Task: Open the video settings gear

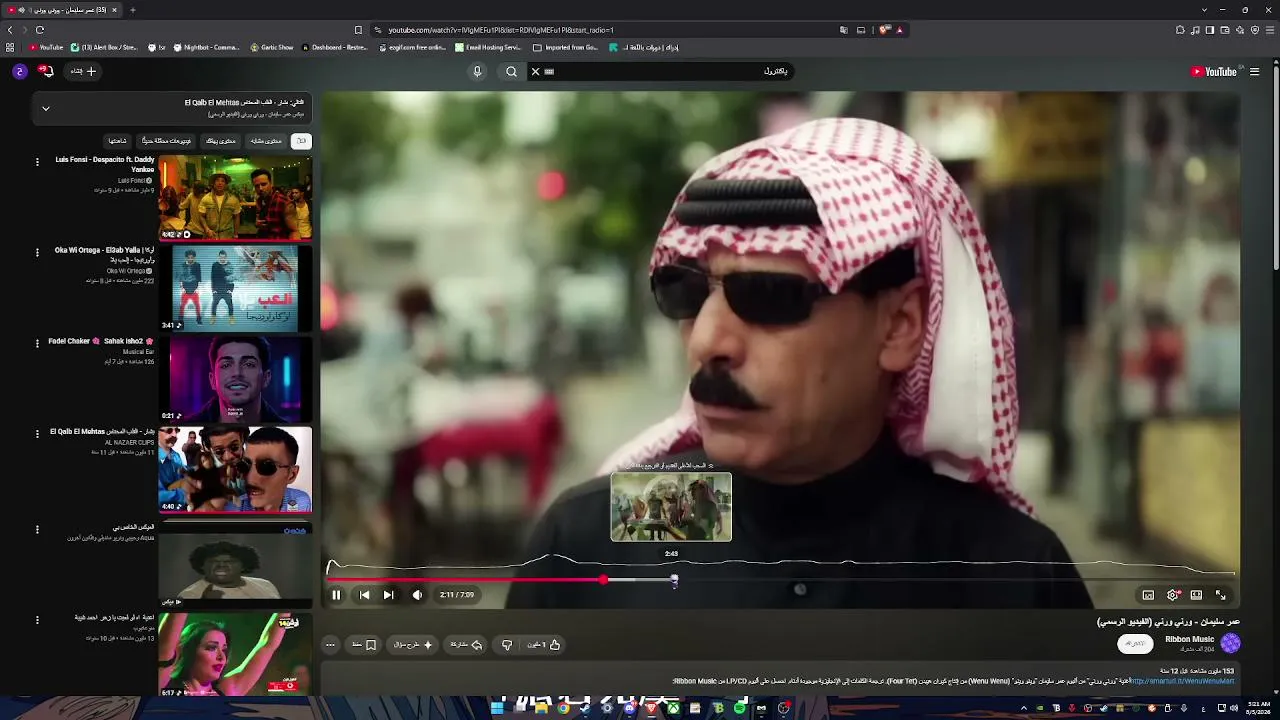Action: pos(1173,595)
